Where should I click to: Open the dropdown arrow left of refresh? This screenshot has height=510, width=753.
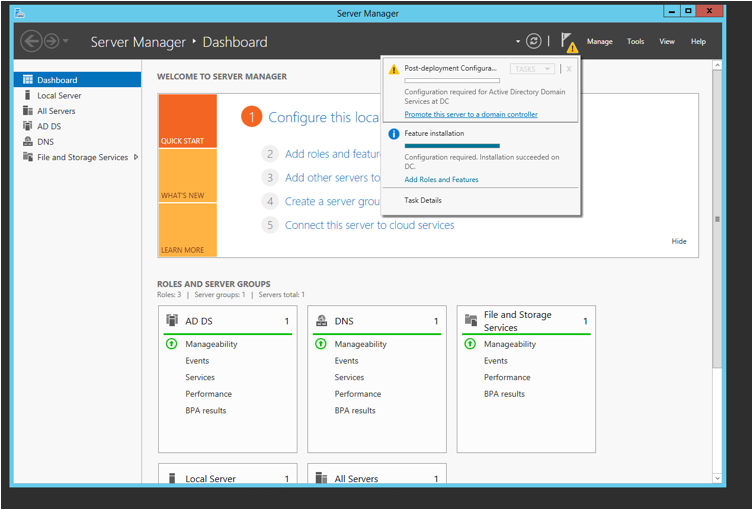point(518,41)
